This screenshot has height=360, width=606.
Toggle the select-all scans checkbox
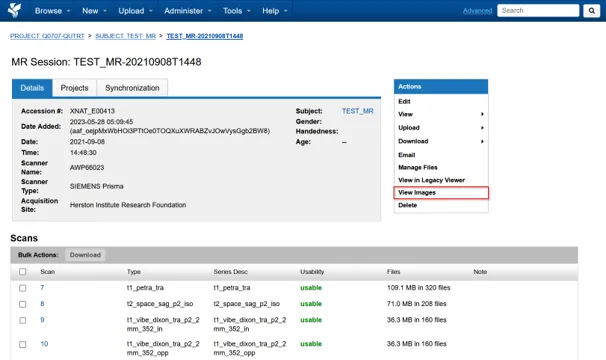23,272
